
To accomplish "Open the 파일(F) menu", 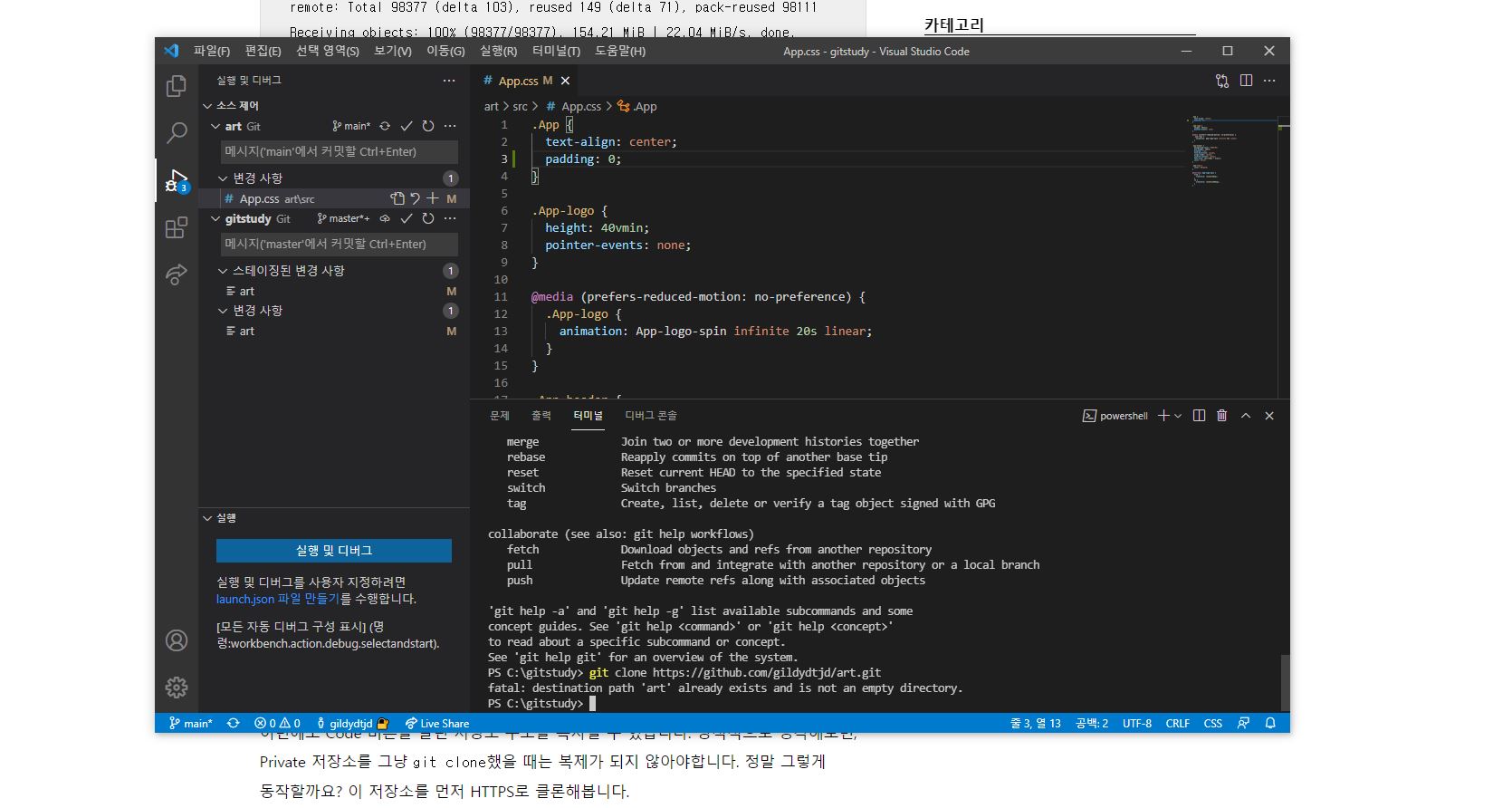I will click(x=212, y=51).
